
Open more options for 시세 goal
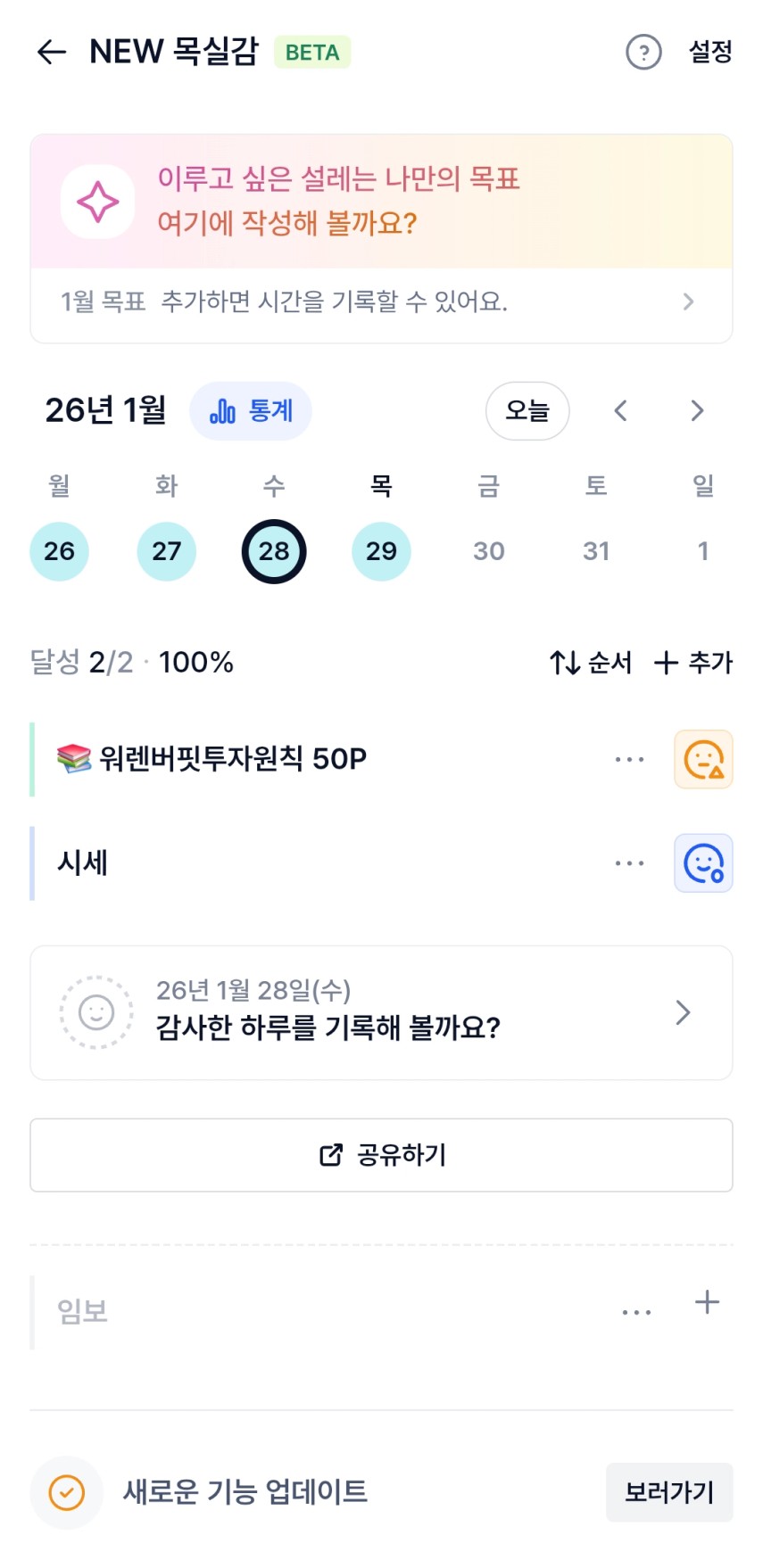pyautogui.click(x=629, y=863)
